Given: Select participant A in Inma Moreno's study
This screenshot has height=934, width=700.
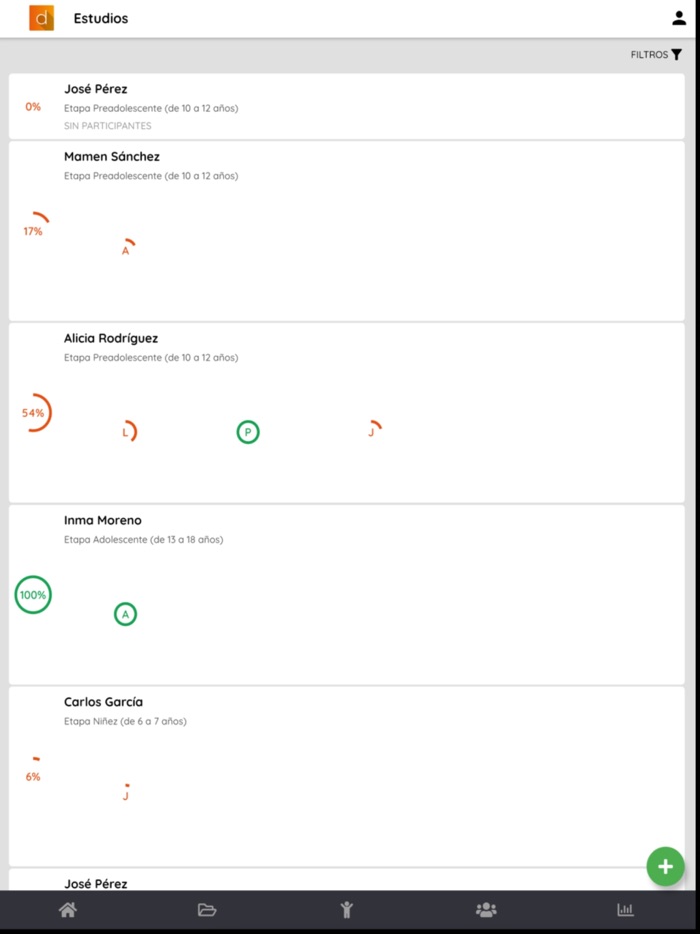Looking at the screenshot, I should pyautogui.click(x=125, y=614).
